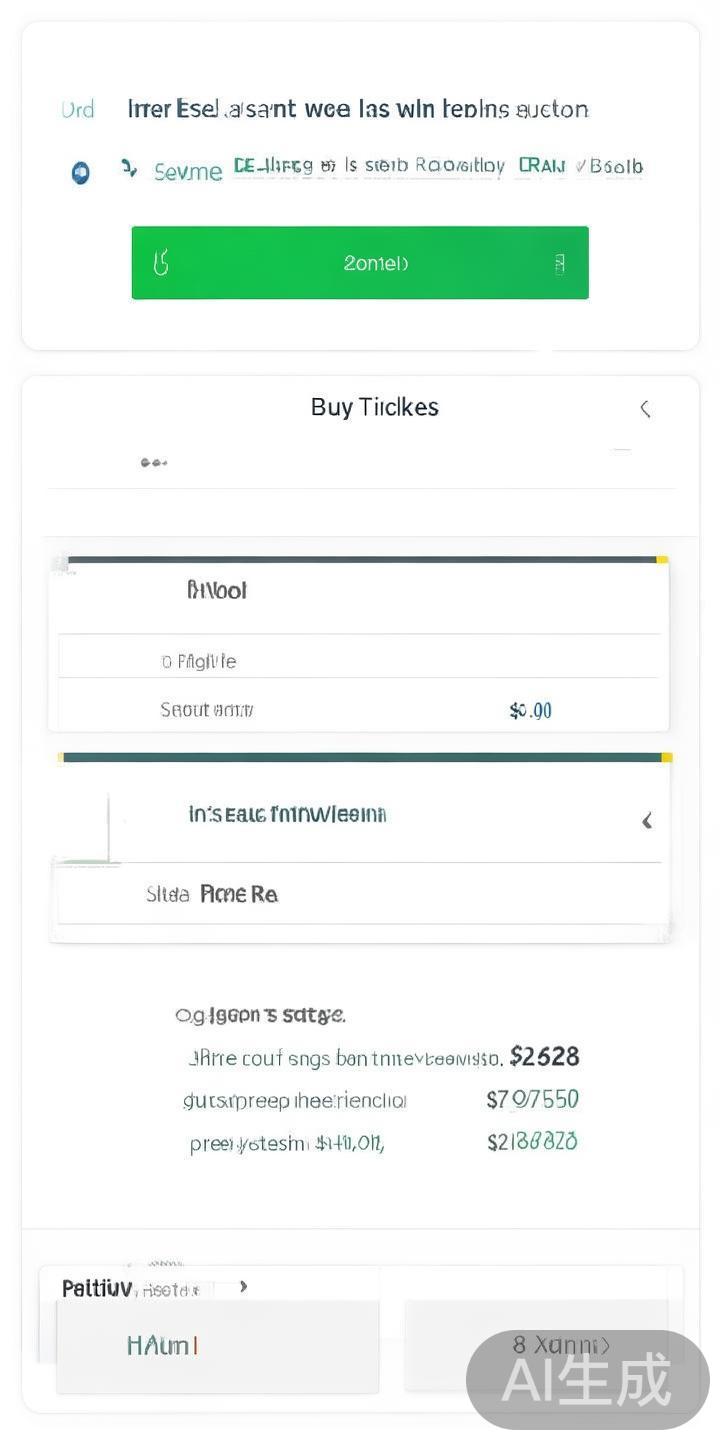Click the icon on the green button's left

pos(160,263)
